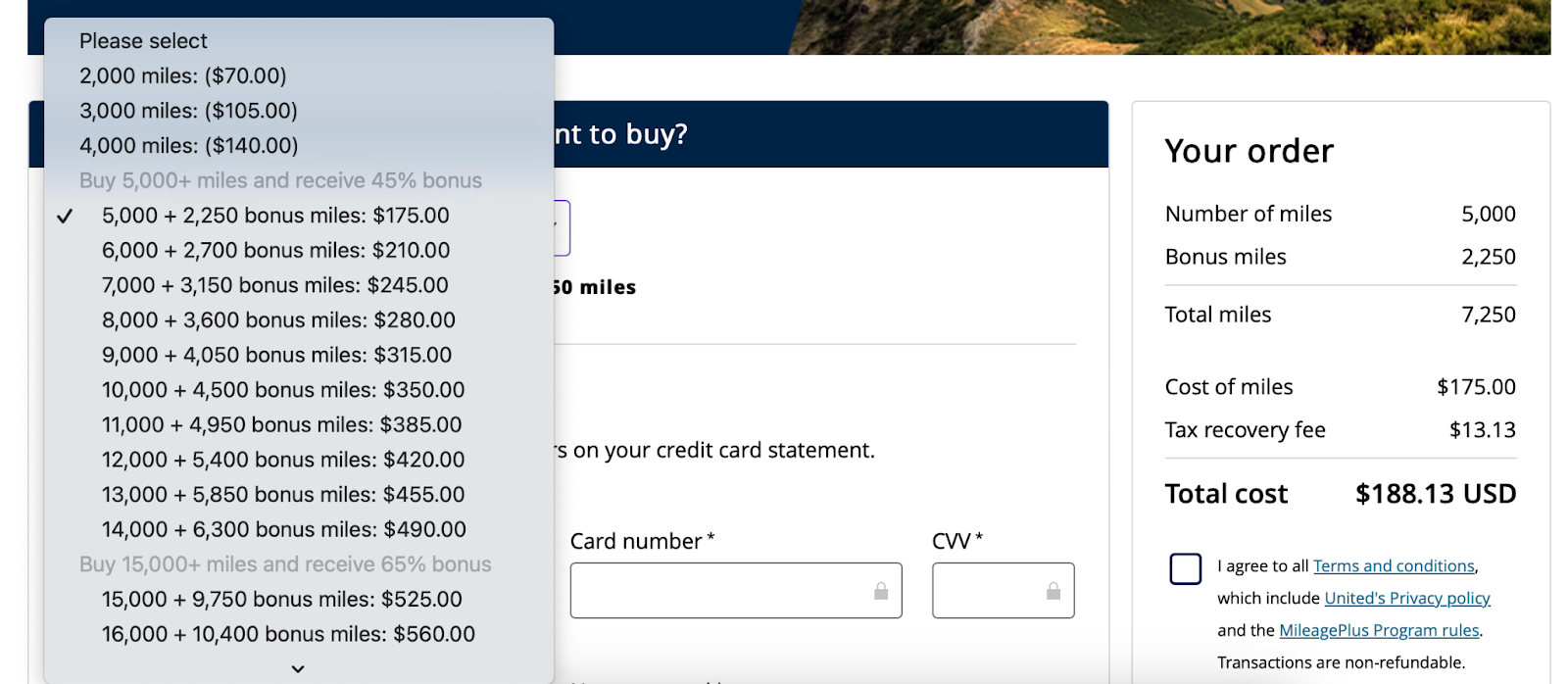Click the lock icon in Card number field
This screenshot has height=684, width=1568.
click(881, 591)
